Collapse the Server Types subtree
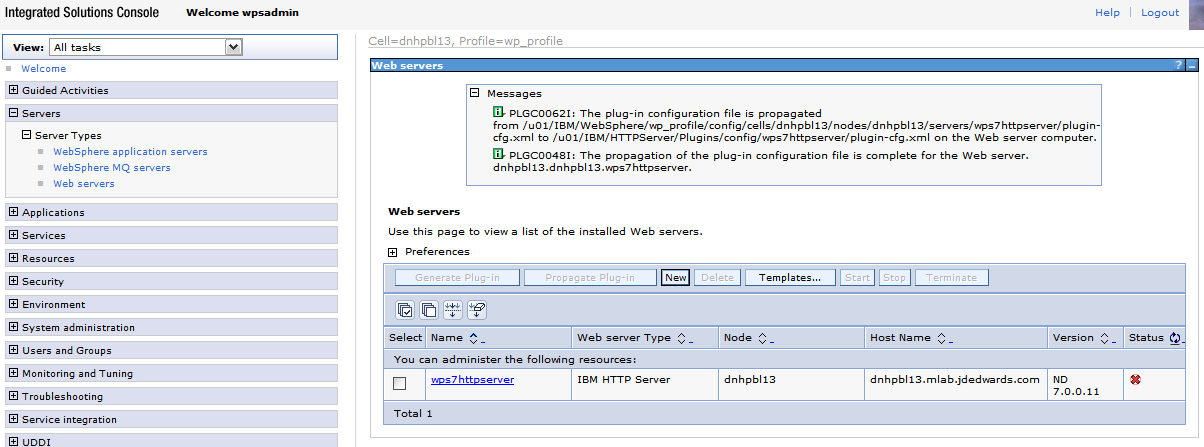The width and height of the screenshot is (1204, 447). (x=27, y=135)
